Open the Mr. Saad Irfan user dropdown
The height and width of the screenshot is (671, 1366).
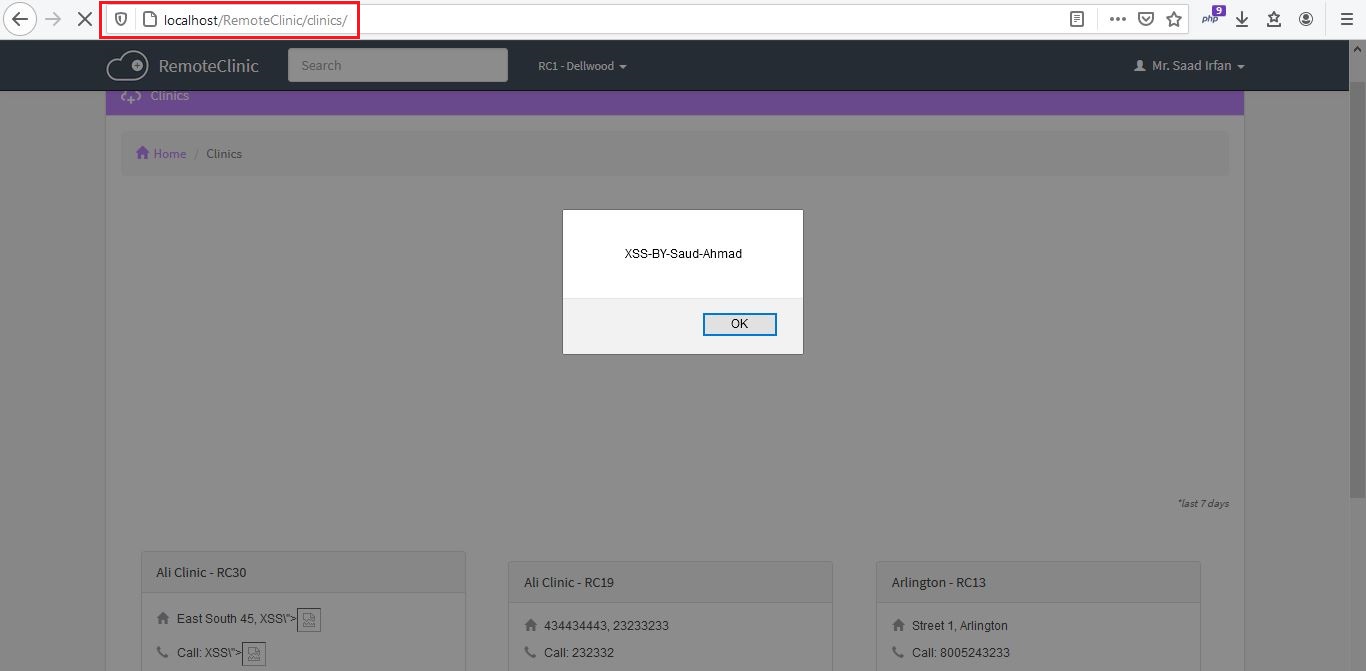pos(1189,66)
